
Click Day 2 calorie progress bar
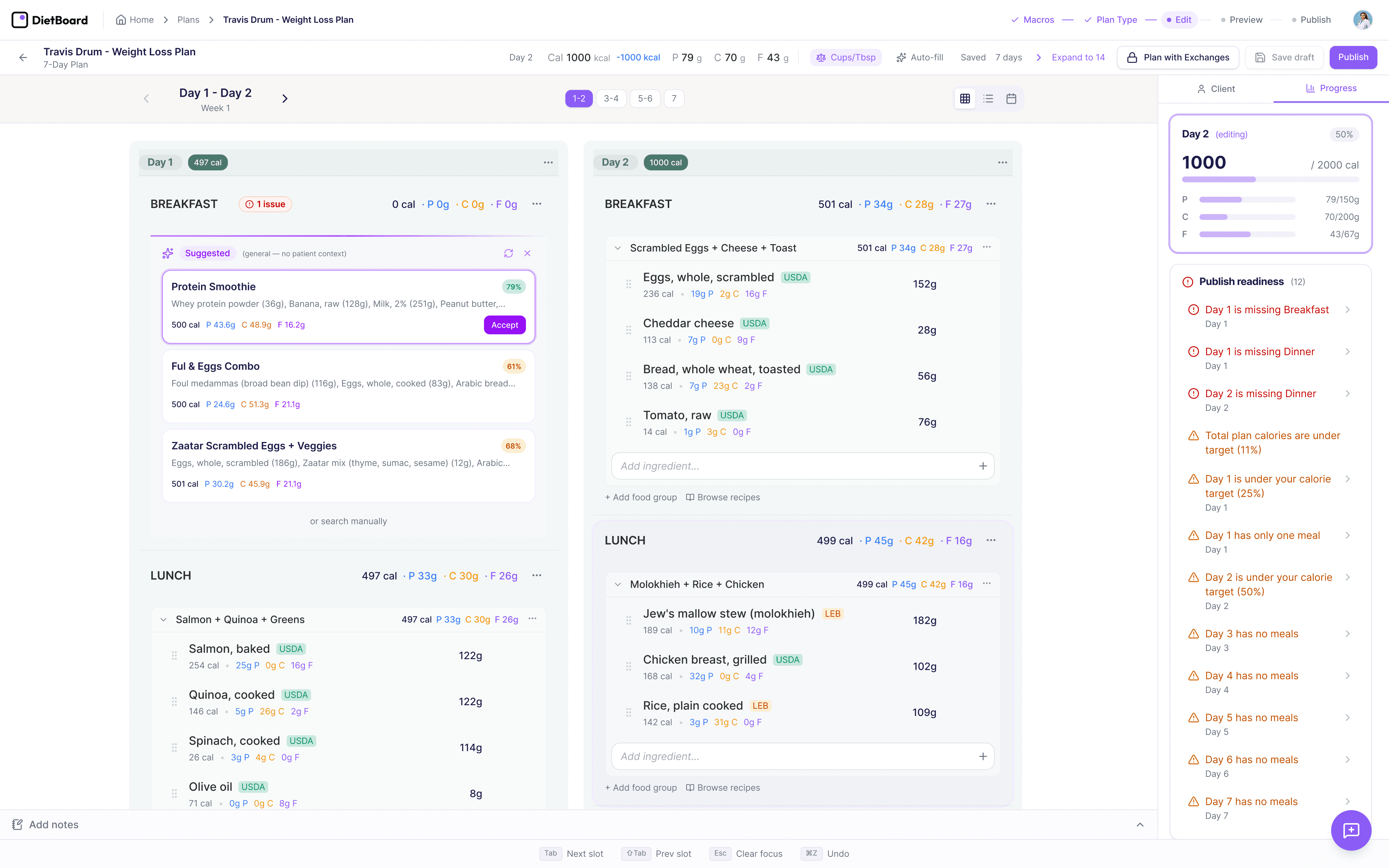(x=1270, y=180)
